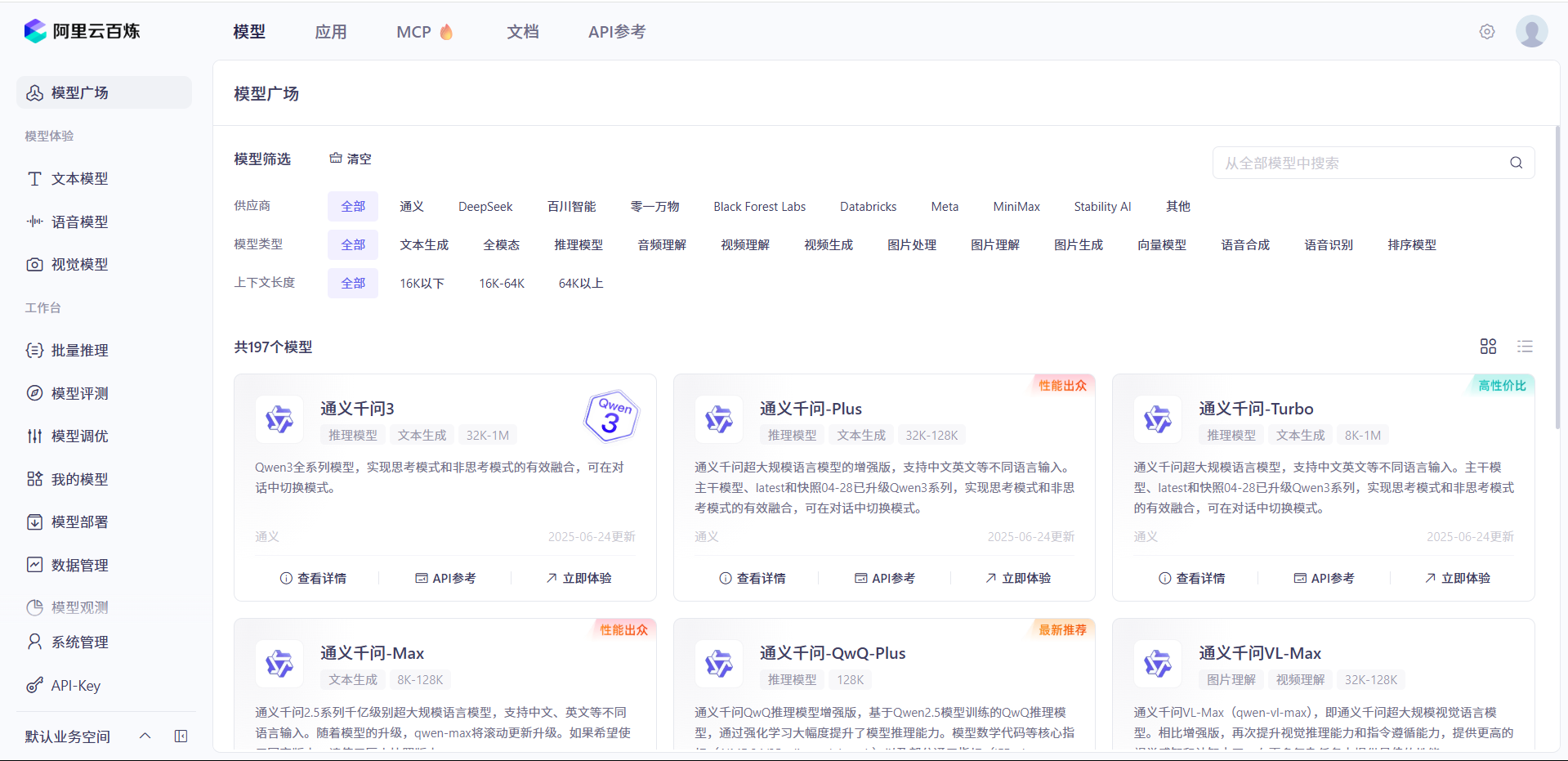Click the 文本模型 sidebar icon
The width and height of the screenshot is (1568, 761).
point(34,178)
